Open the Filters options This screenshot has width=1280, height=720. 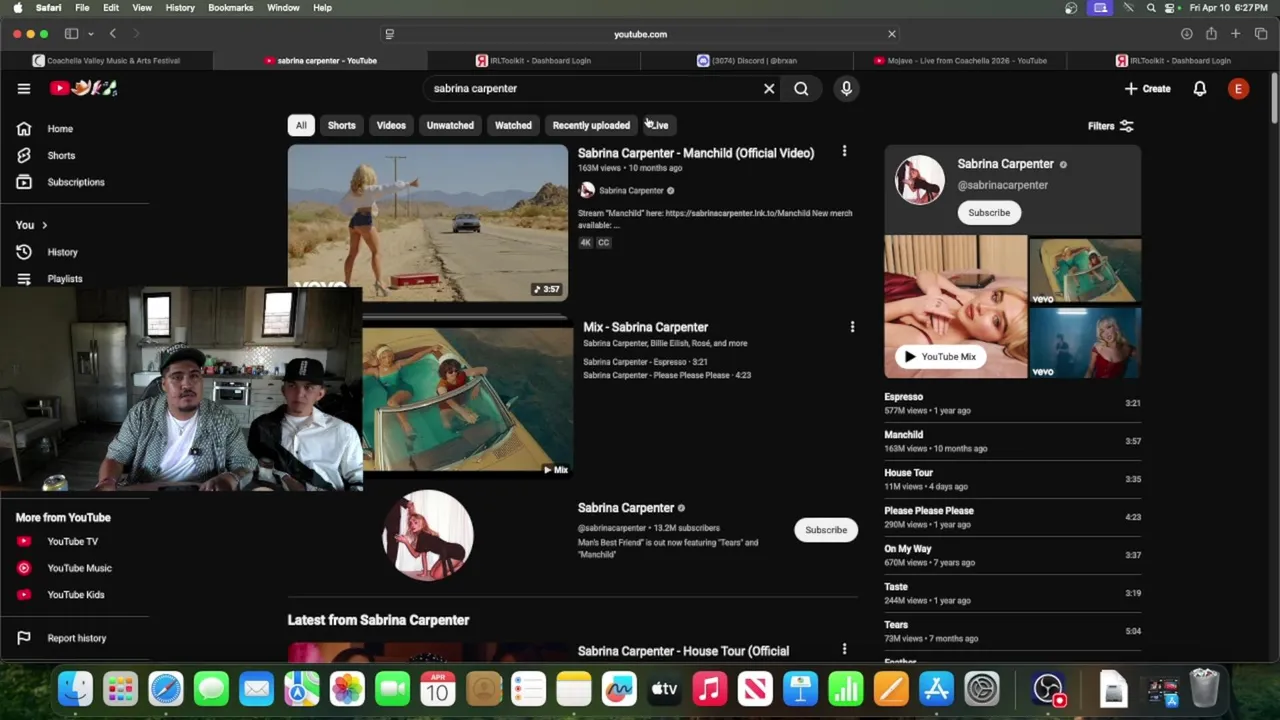(x=1110, y=126)
